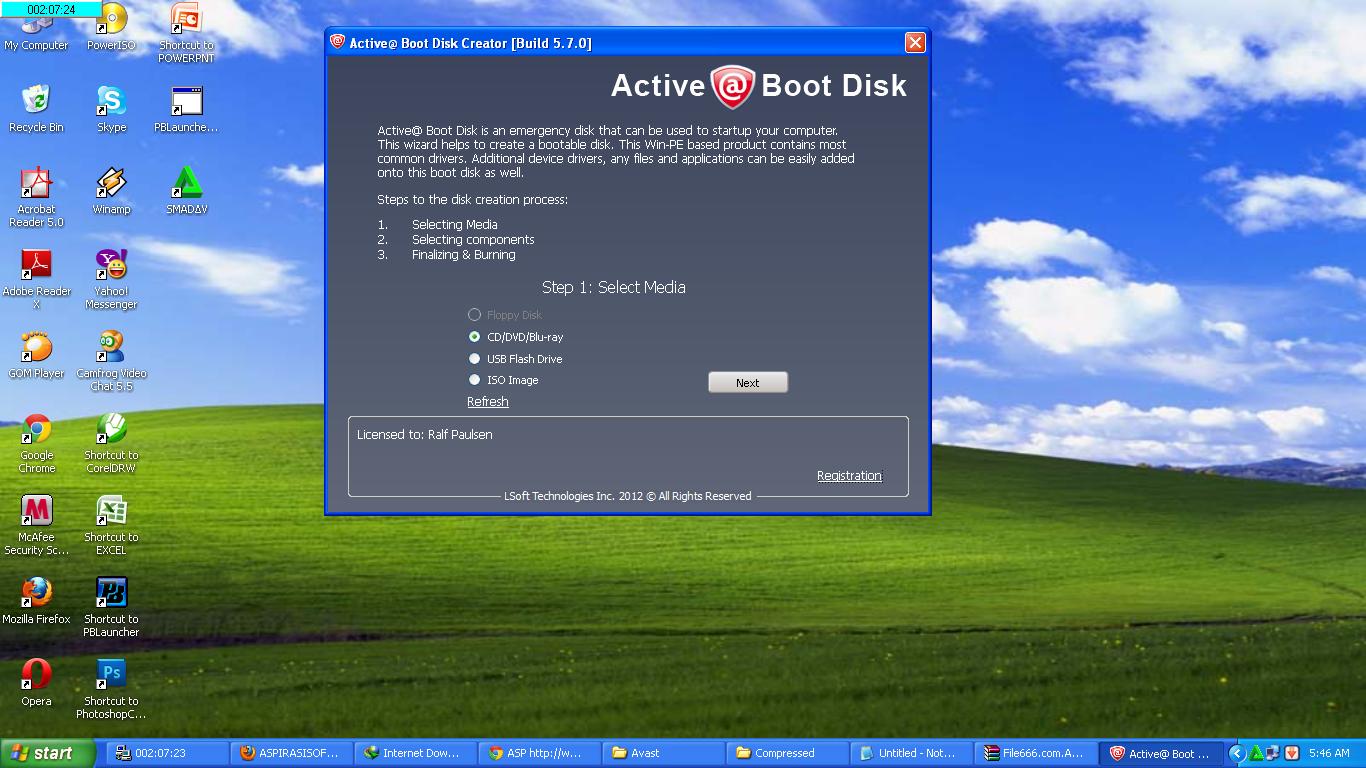Open Shortcut to PBLauncher icon
This screenshot has width=1366, height=768.
[111, 607]
